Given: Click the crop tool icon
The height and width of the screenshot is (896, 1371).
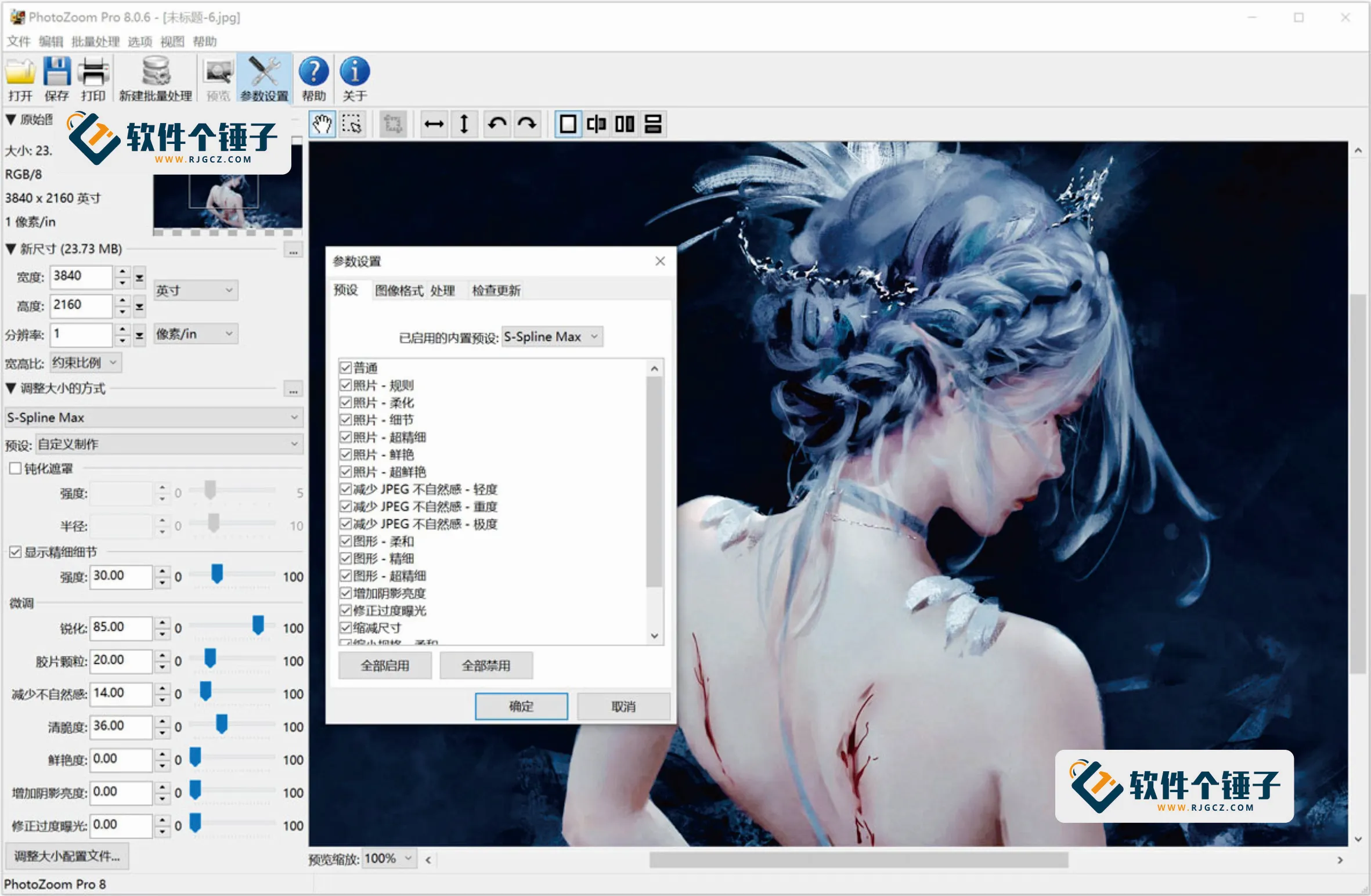Looking at the screenshot, I should (x=393, y=124).
